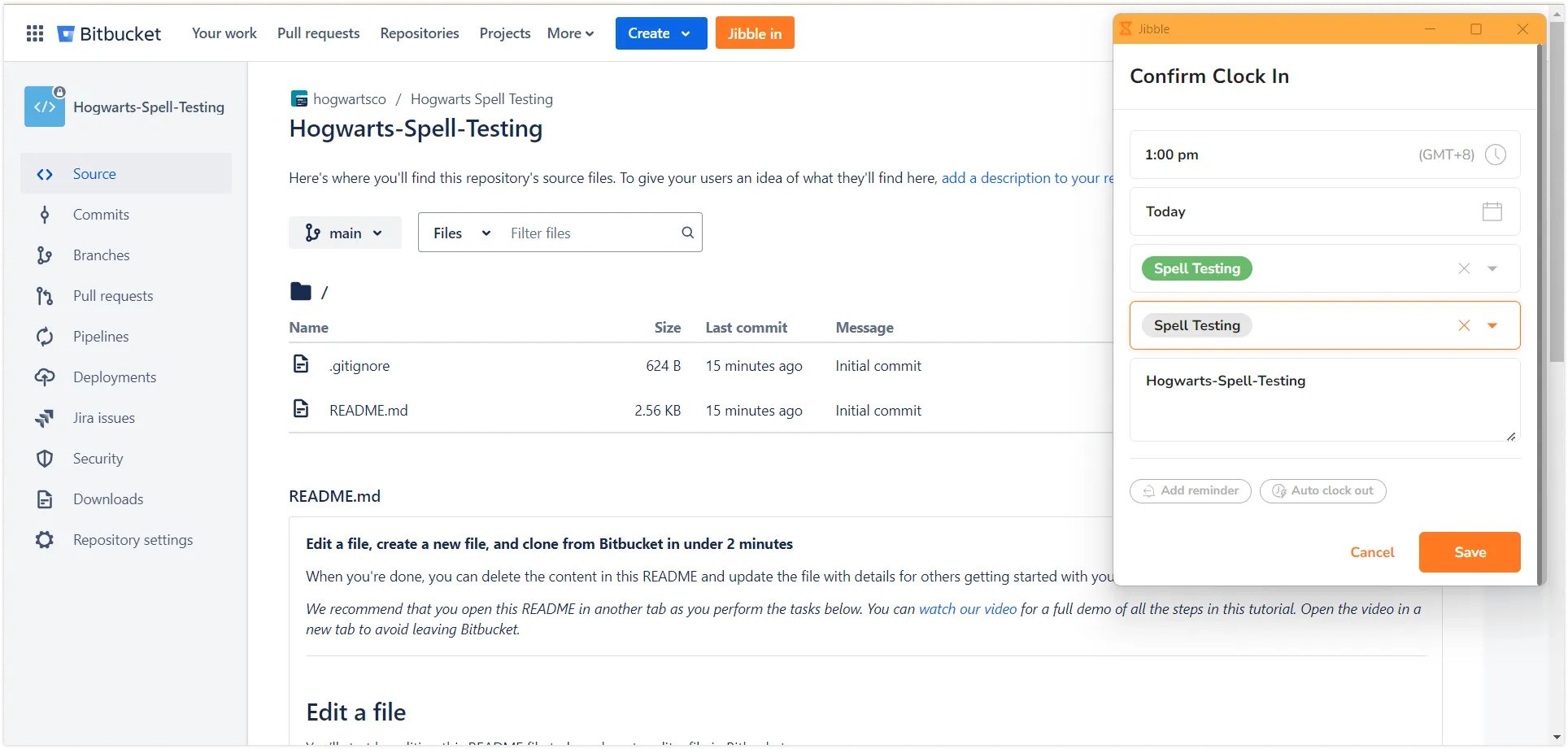Toggle the Auto clock out option

click(x=1322, y=491)
